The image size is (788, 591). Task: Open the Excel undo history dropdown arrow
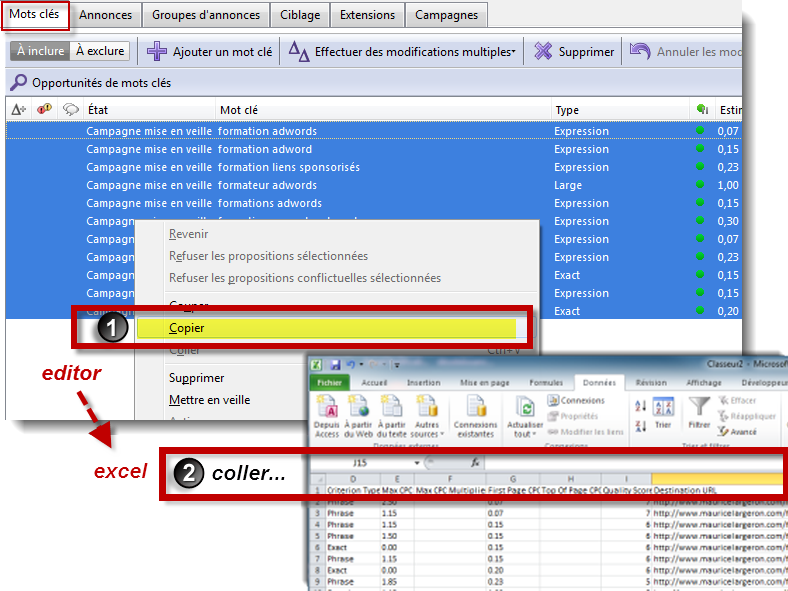361,365
